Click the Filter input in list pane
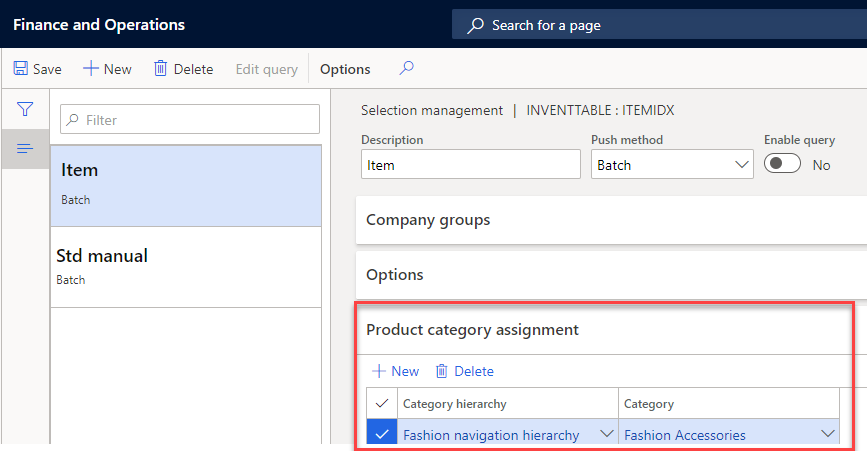The width and height of the screenshot is (867, 451). click(x=190, y=119)
